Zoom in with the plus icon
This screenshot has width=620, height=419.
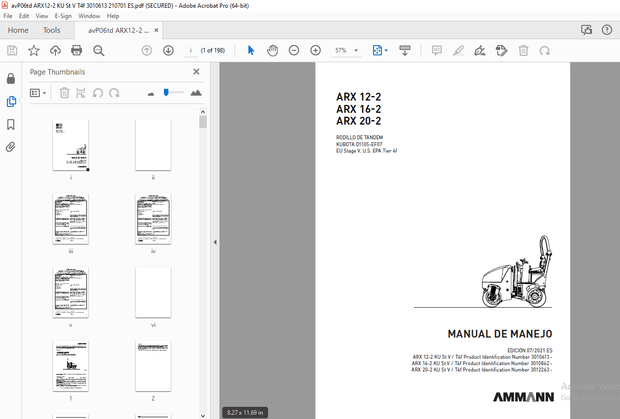pos(316,51)
